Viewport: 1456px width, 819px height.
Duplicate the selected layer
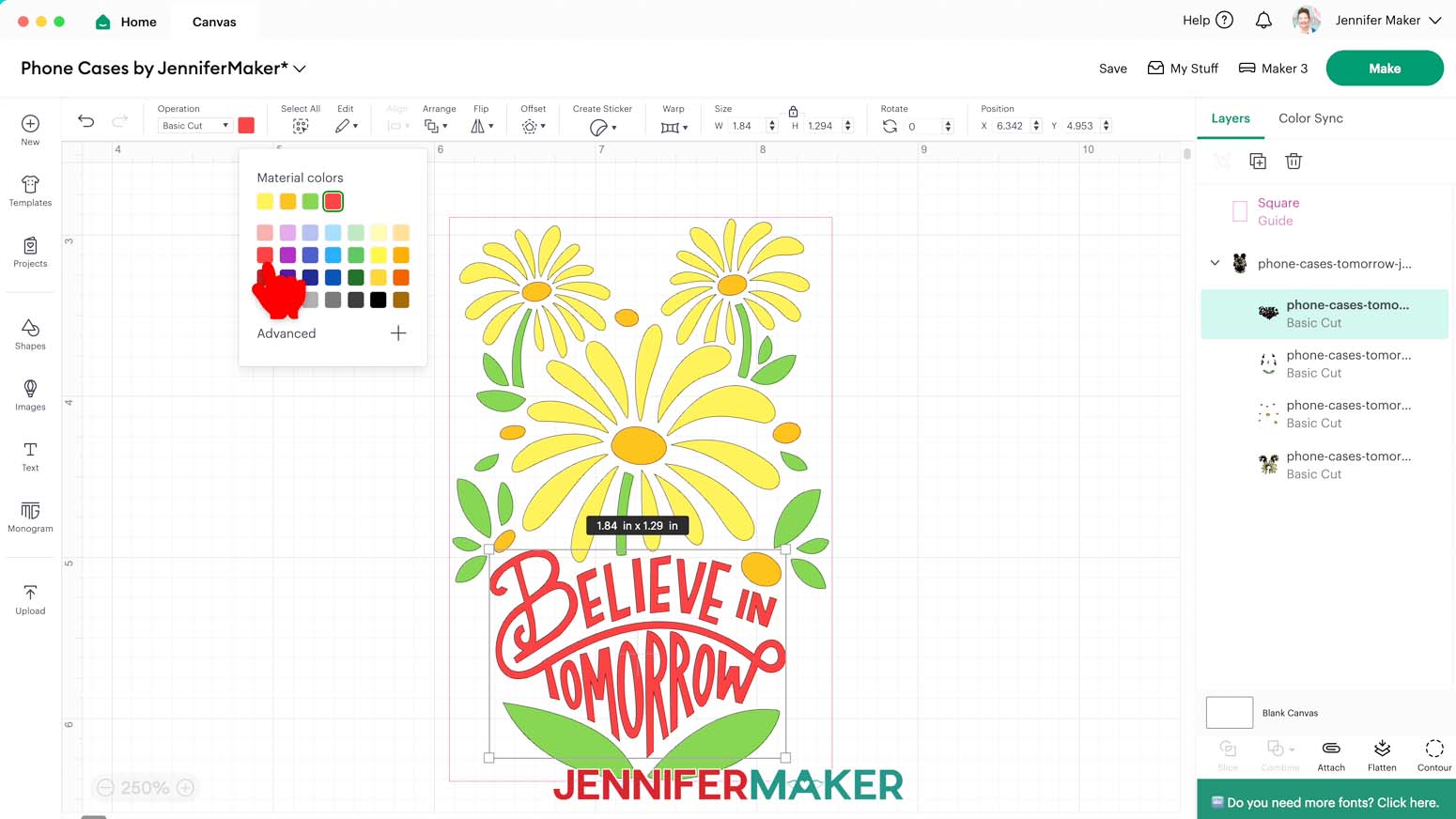(x=1258, y=162)
